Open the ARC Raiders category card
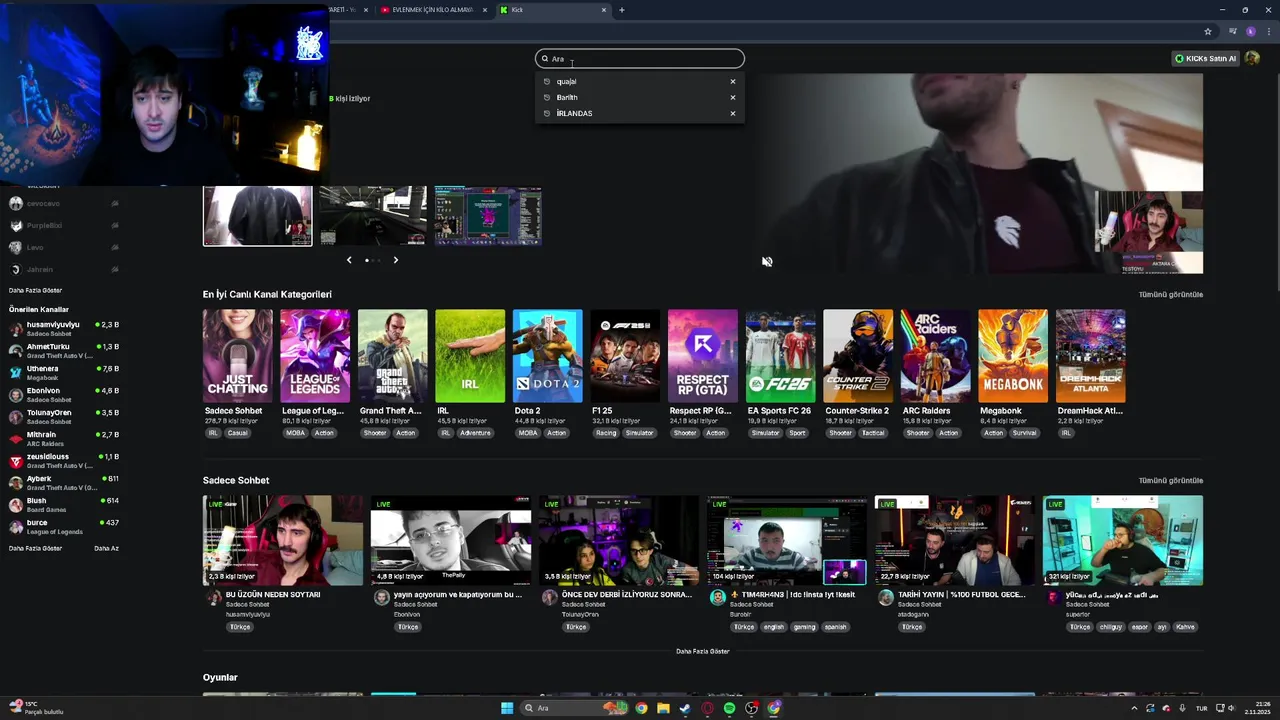 click(935, 356)
